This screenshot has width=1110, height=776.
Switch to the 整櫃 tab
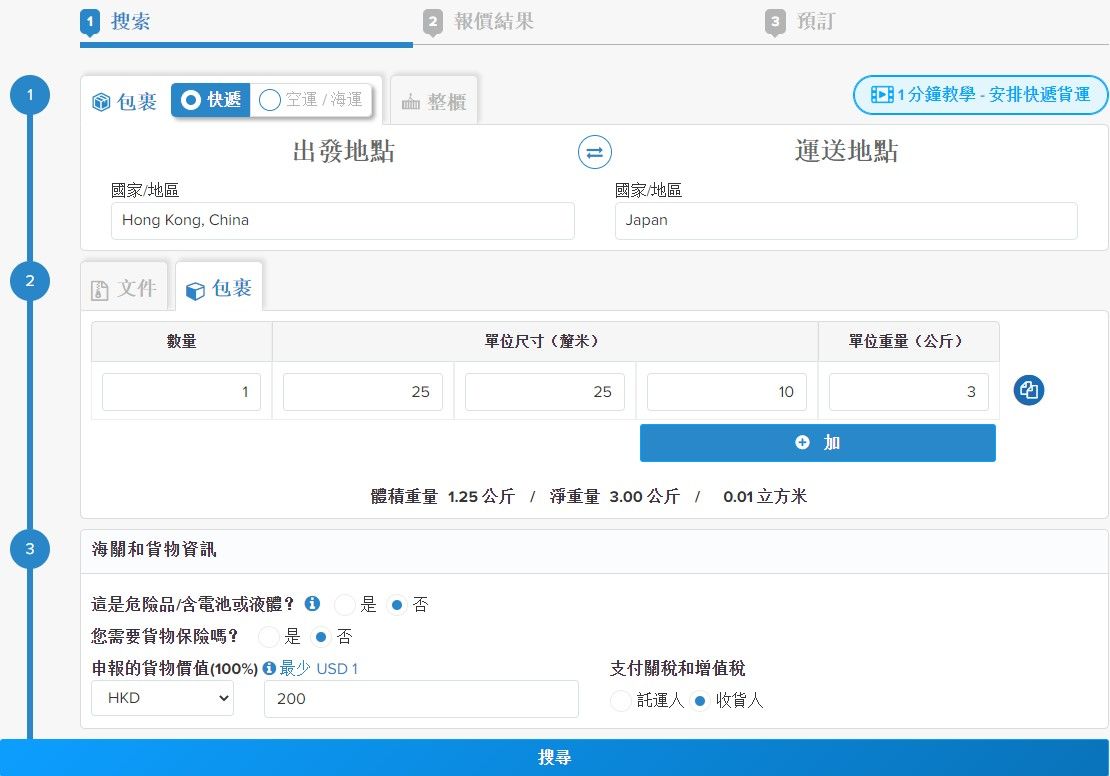434,101
